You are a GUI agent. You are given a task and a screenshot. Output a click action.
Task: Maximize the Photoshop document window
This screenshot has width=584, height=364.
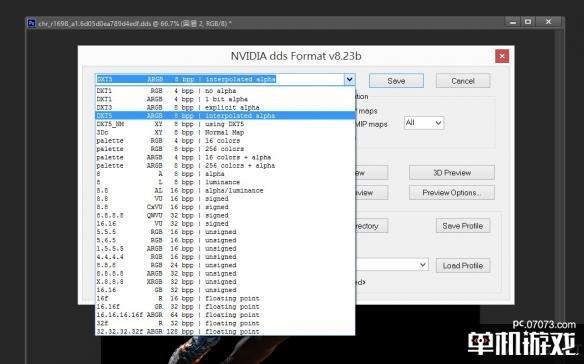(528, 22)
